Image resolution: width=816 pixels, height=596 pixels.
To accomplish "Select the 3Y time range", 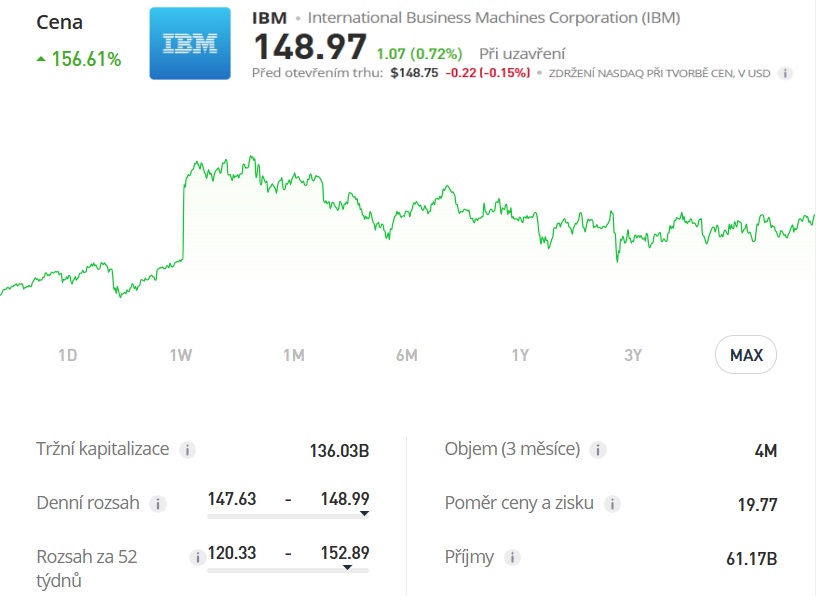I will 633,355.
